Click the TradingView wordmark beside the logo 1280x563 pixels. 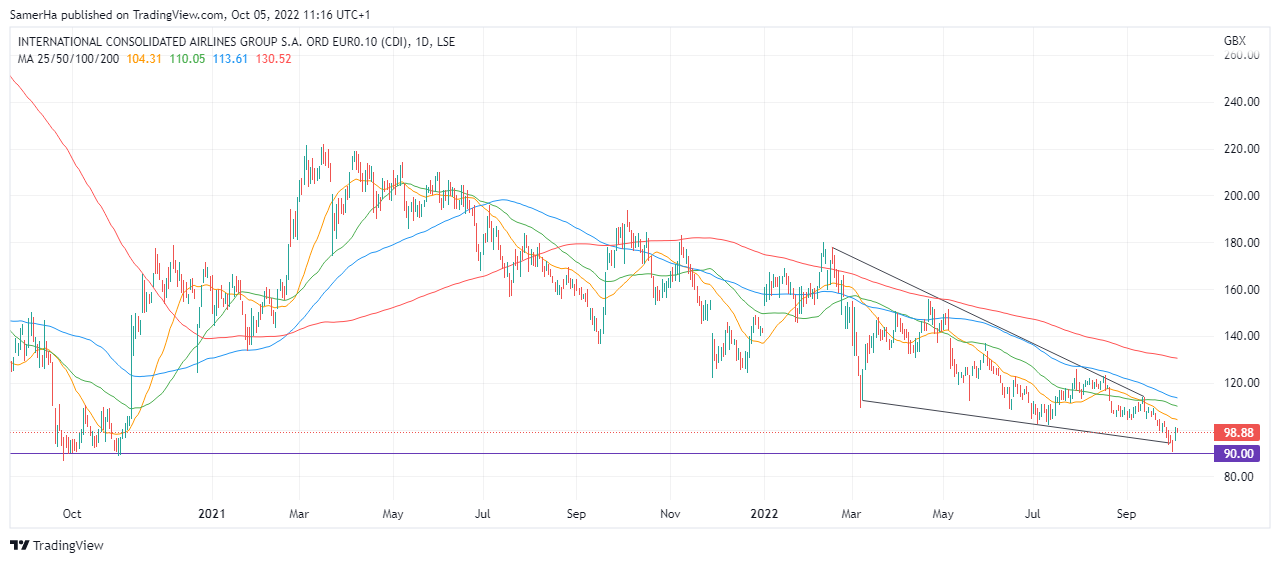pos(67,545)
